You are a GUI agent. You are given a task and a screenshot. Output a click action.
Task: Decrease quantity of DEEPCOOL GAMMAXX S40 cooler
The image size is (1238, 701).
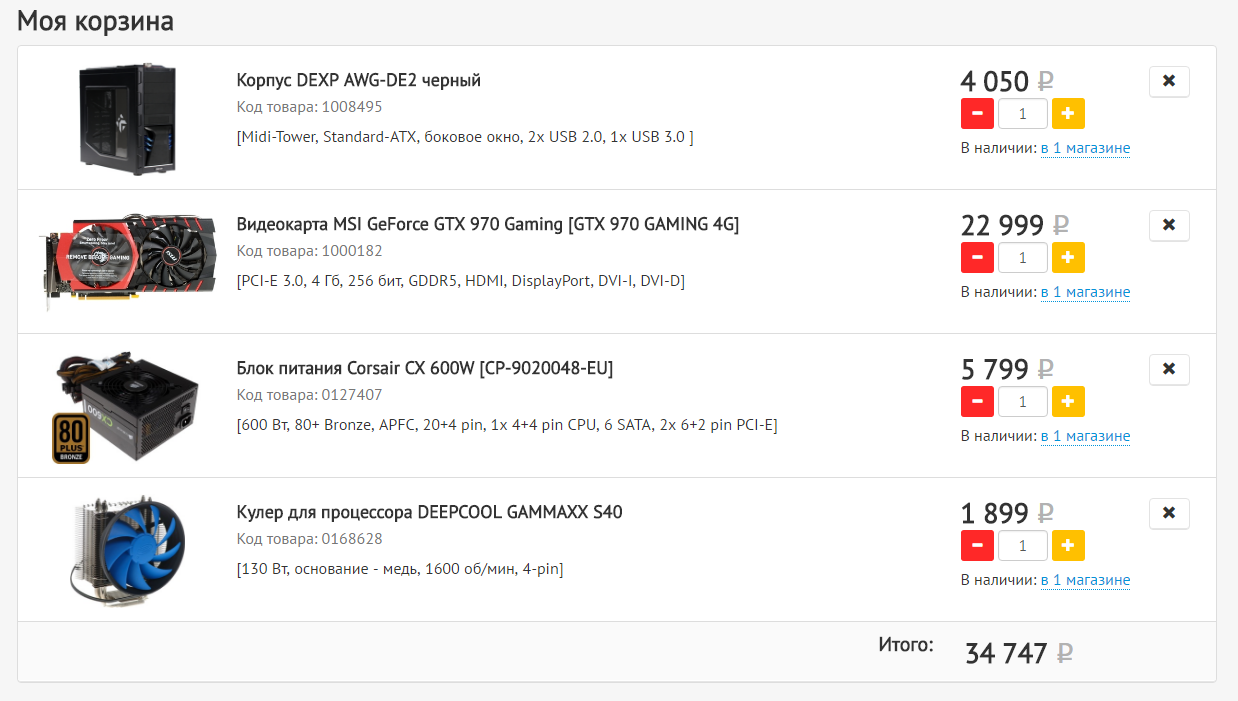977,546
